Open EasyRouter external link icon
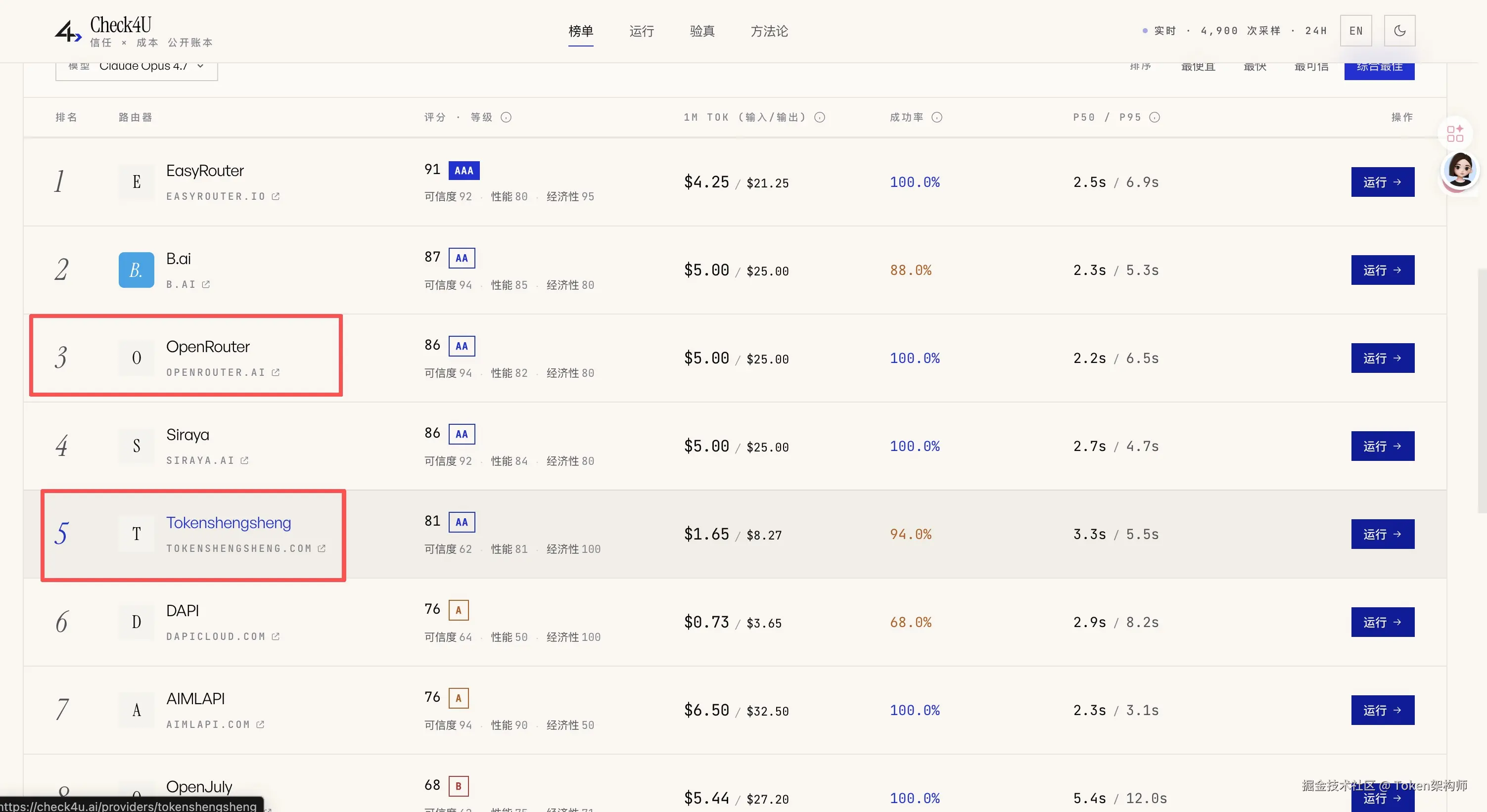 pos(276,196)
